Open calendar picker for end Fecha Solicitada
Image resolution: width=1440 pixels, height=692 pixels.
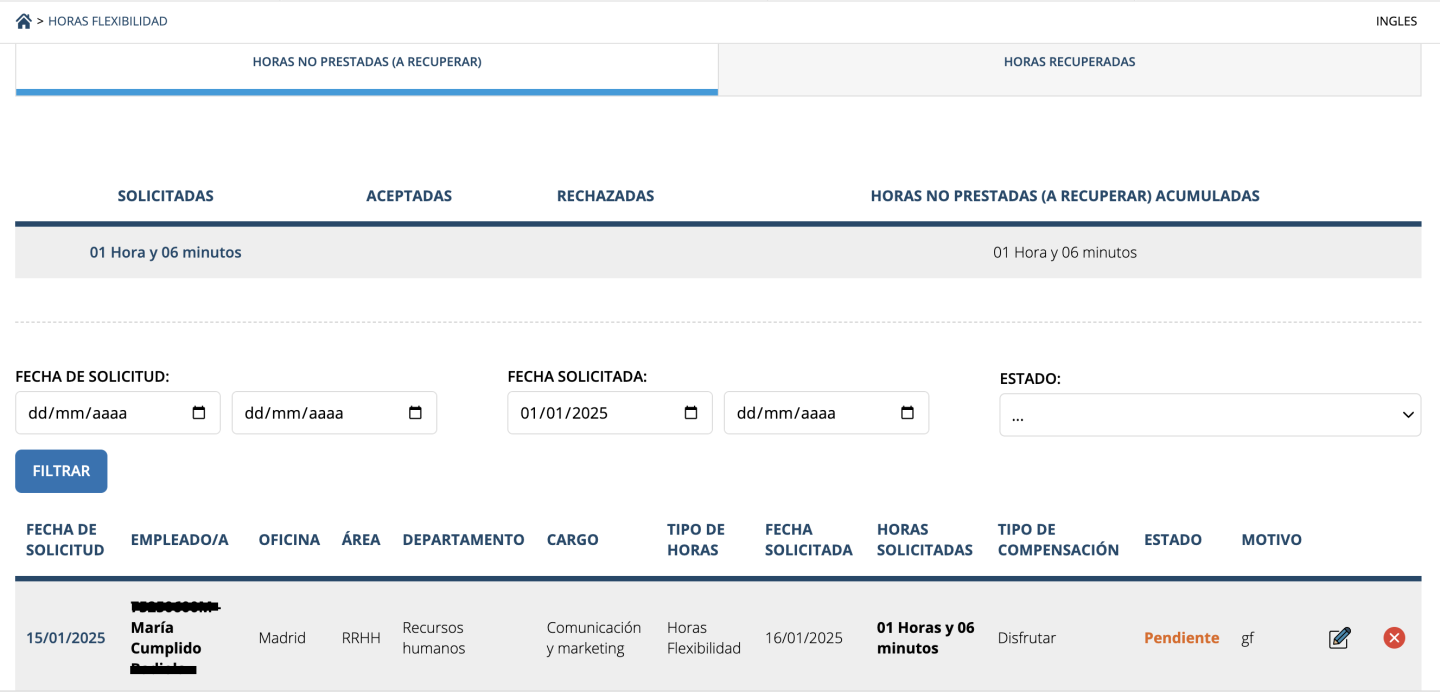[908, 413]
